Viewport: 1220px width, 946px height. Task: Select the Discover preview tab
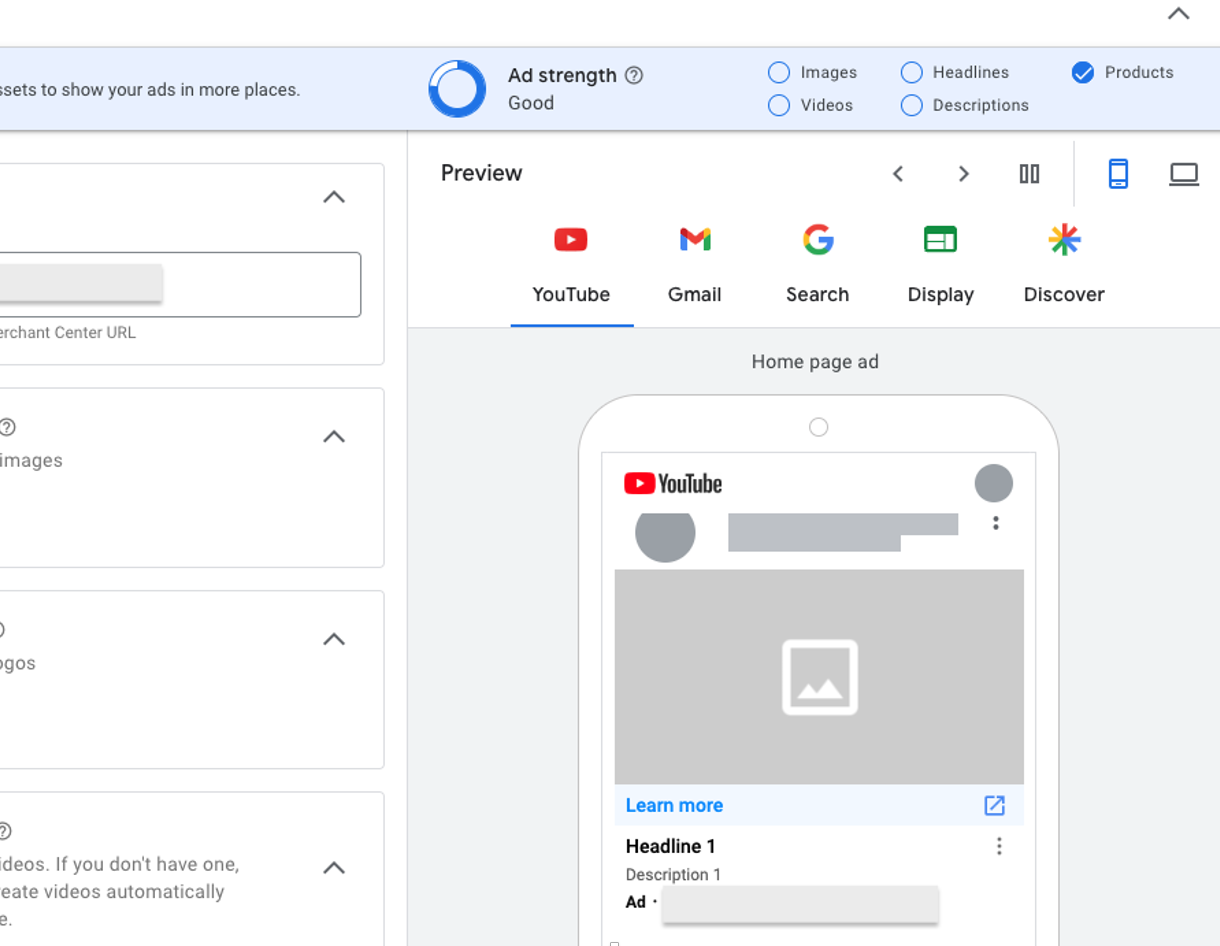tap(1064, 266)
